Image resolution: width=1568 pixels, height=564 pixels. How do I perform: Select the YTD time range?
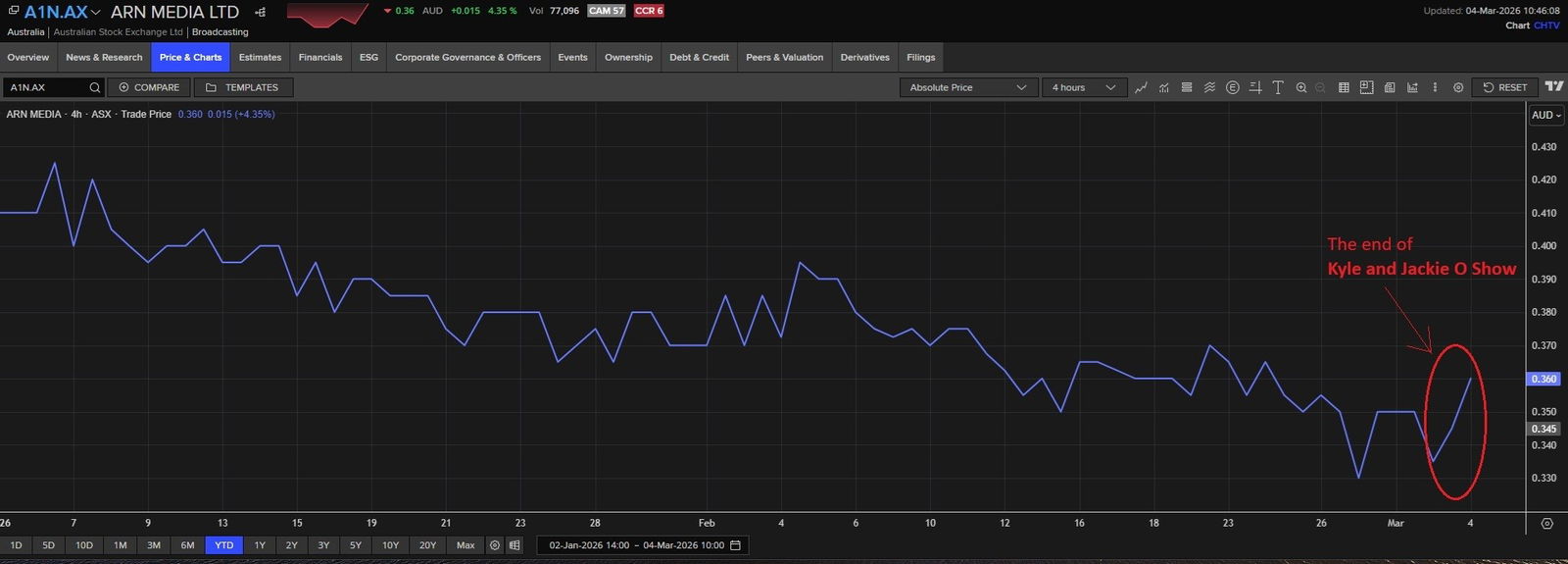[224, 545]
